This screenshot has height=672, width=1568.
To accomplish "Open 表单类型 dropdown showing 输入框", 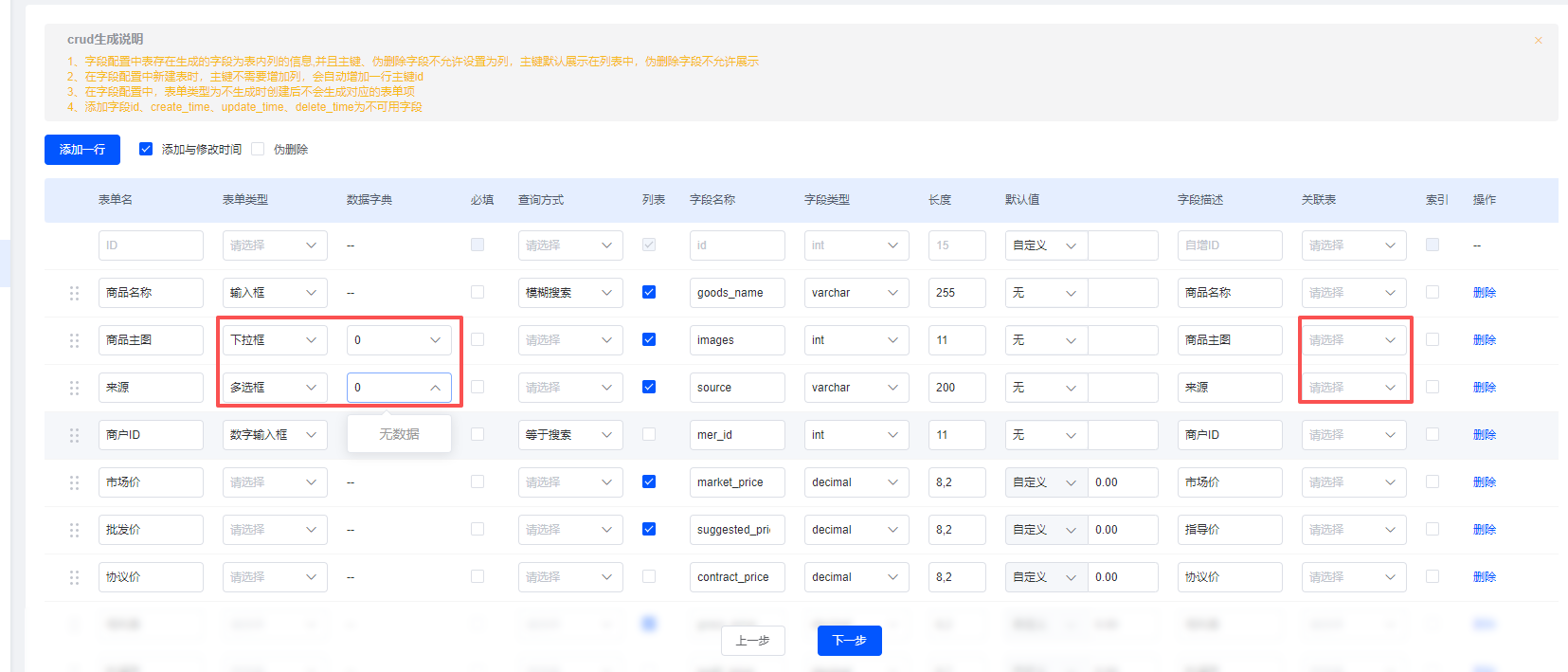I will coord(275,293).
